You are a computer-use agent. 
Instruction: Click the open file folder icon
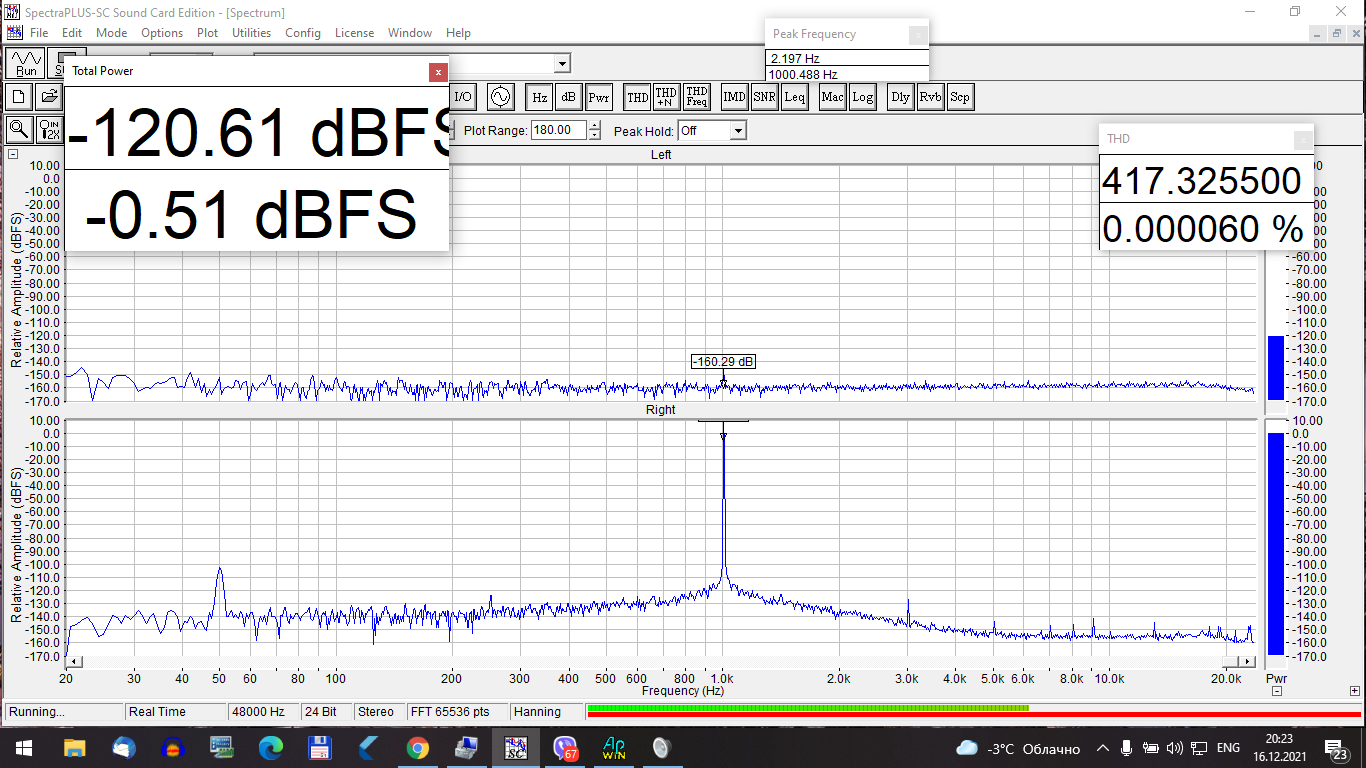tap(48, 97)
